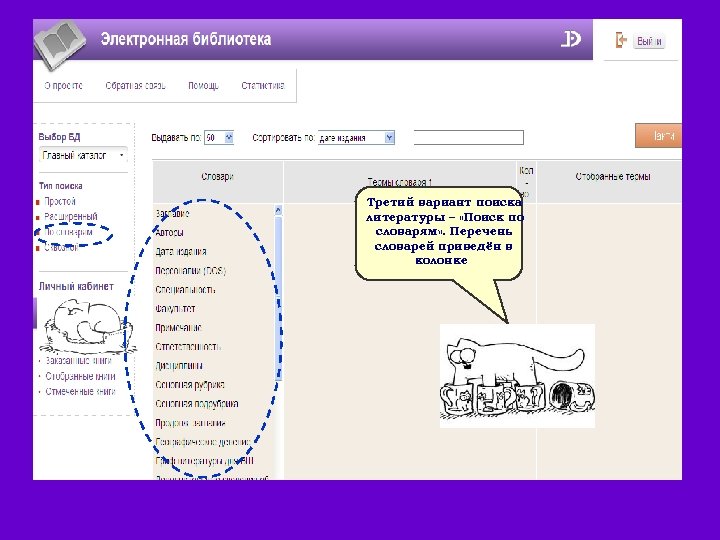Select the Заглавие dictionary

tap(172, 214)
